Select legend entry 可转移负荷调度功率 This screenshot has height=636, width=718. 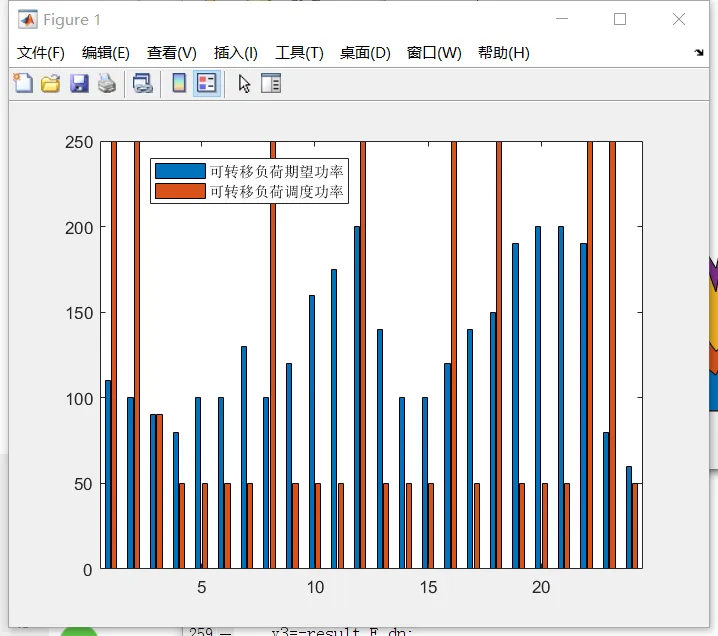(277, 191)
